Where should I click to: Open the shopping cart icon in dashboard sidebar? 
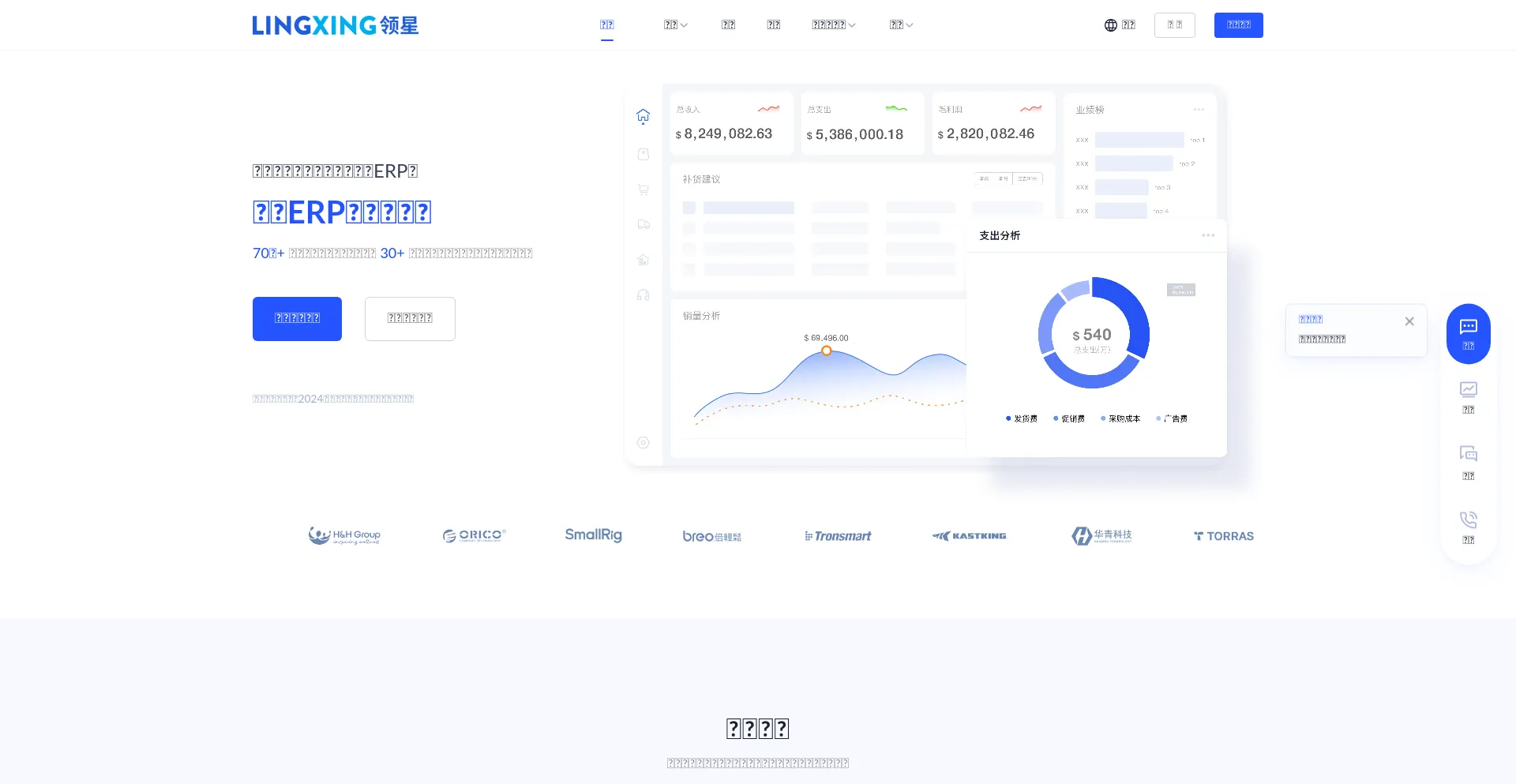(644, 189)
